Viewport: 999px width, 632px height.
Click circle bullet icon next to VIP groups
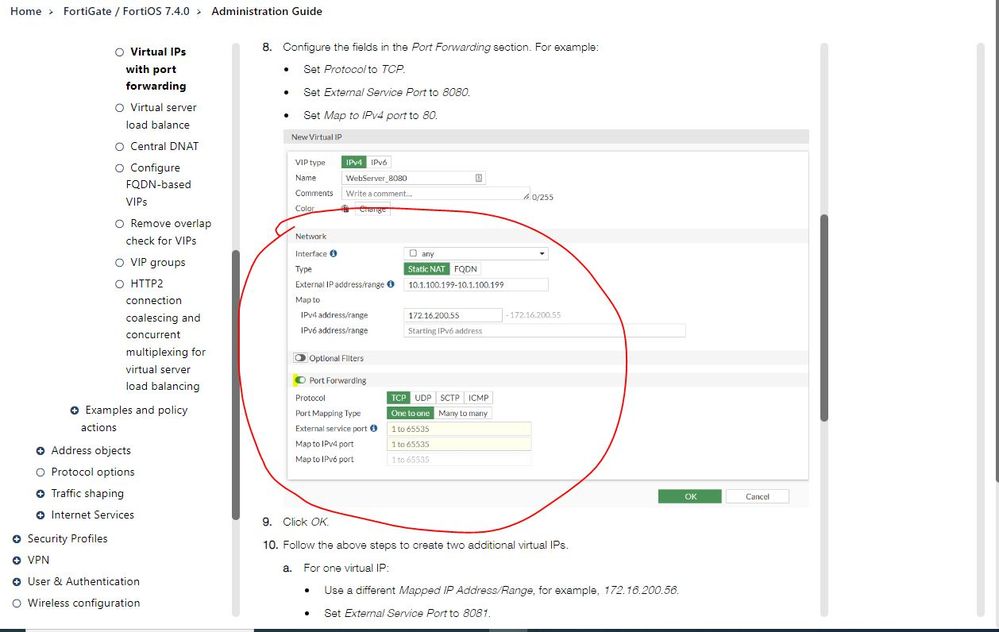119,262
